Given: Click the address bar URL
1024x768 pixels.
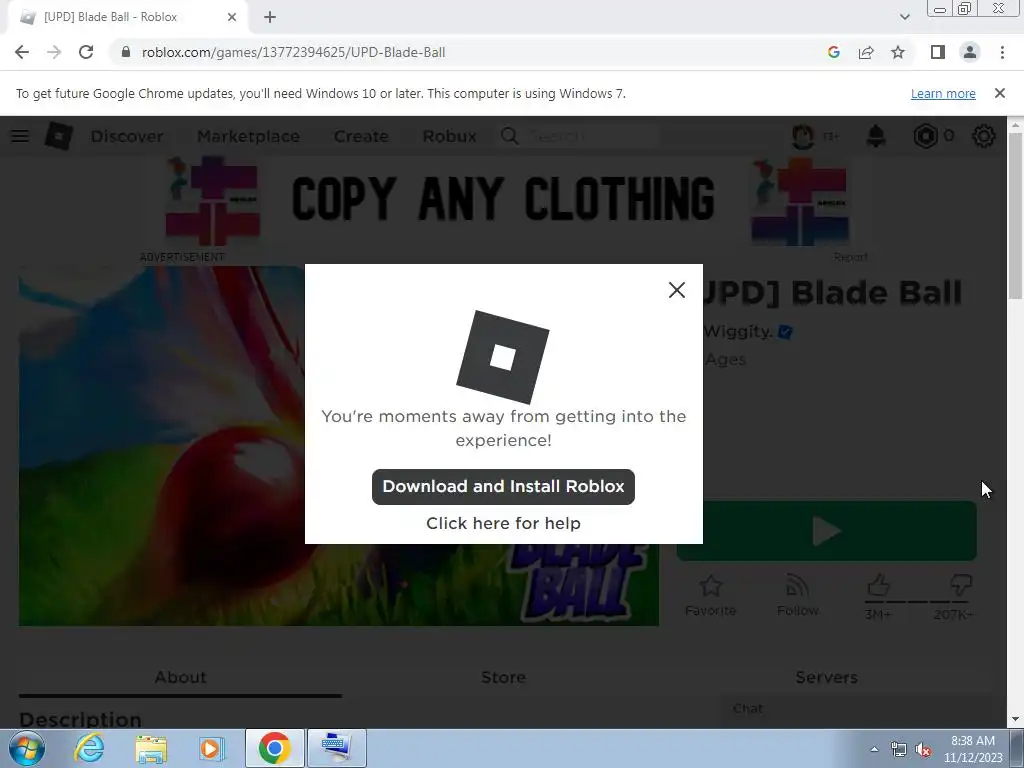Looking at the screenshot, I should tap(293, 52).
